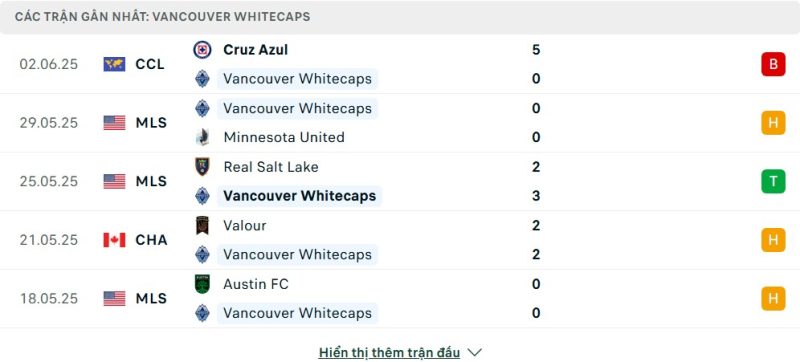Viewport: 800px width, 362px height.
Task: Click the Cruz Azul score of 5
Action: [x=536, y=50]
